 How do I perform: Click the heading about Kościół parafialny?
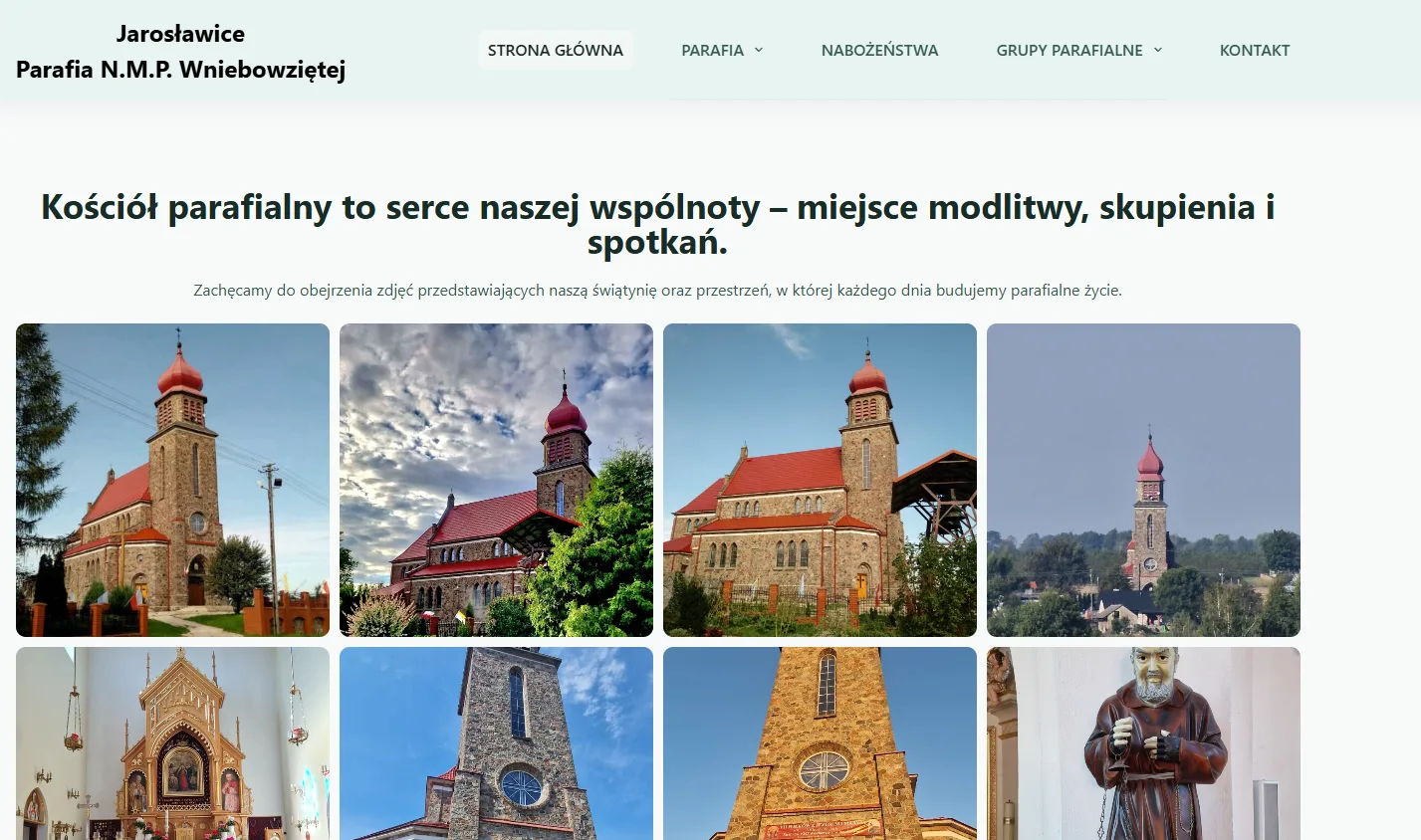coord(658,224)
